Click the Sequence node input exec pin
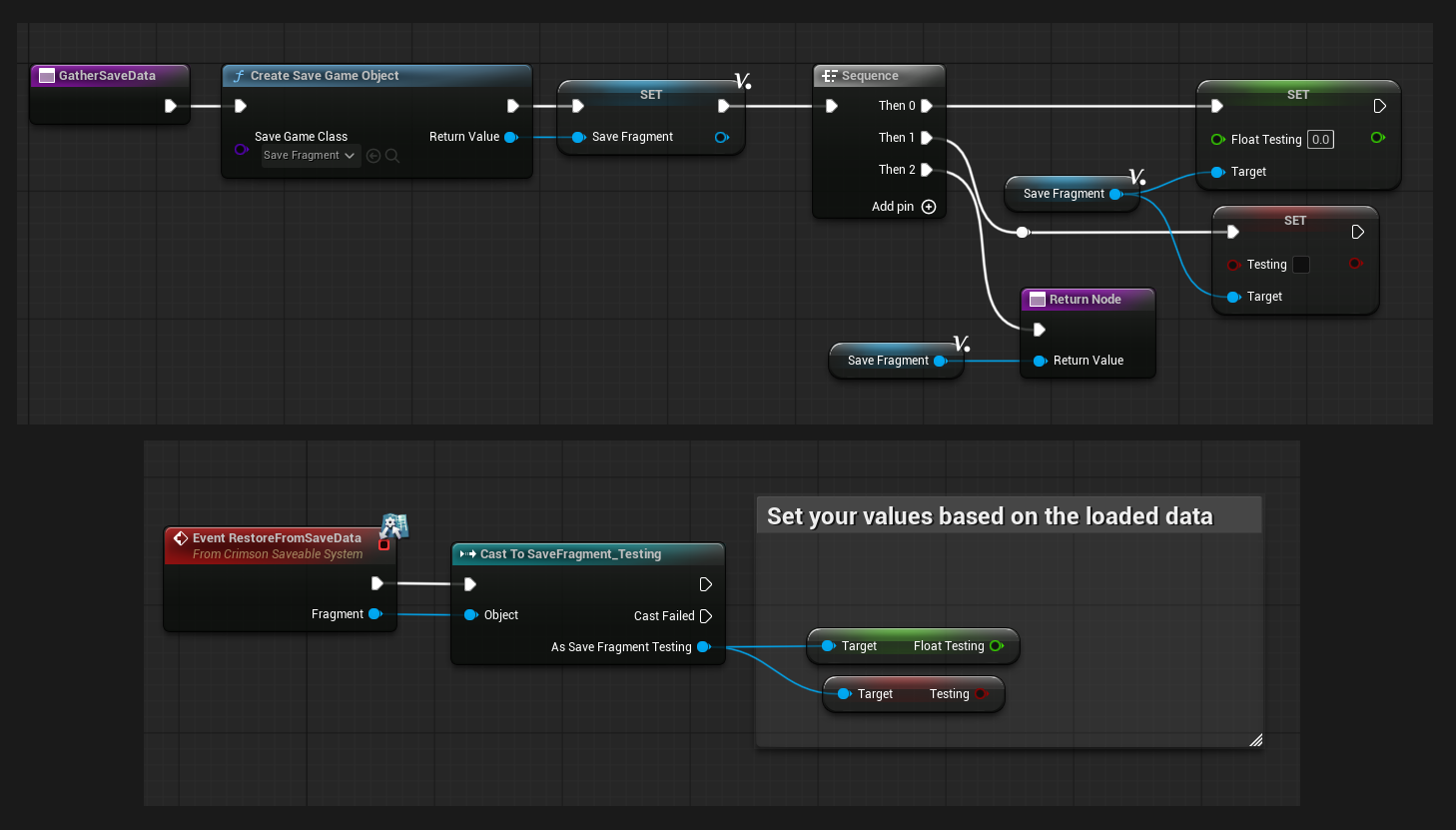The width and height of the screenshot is (1456, 830). 831,106
